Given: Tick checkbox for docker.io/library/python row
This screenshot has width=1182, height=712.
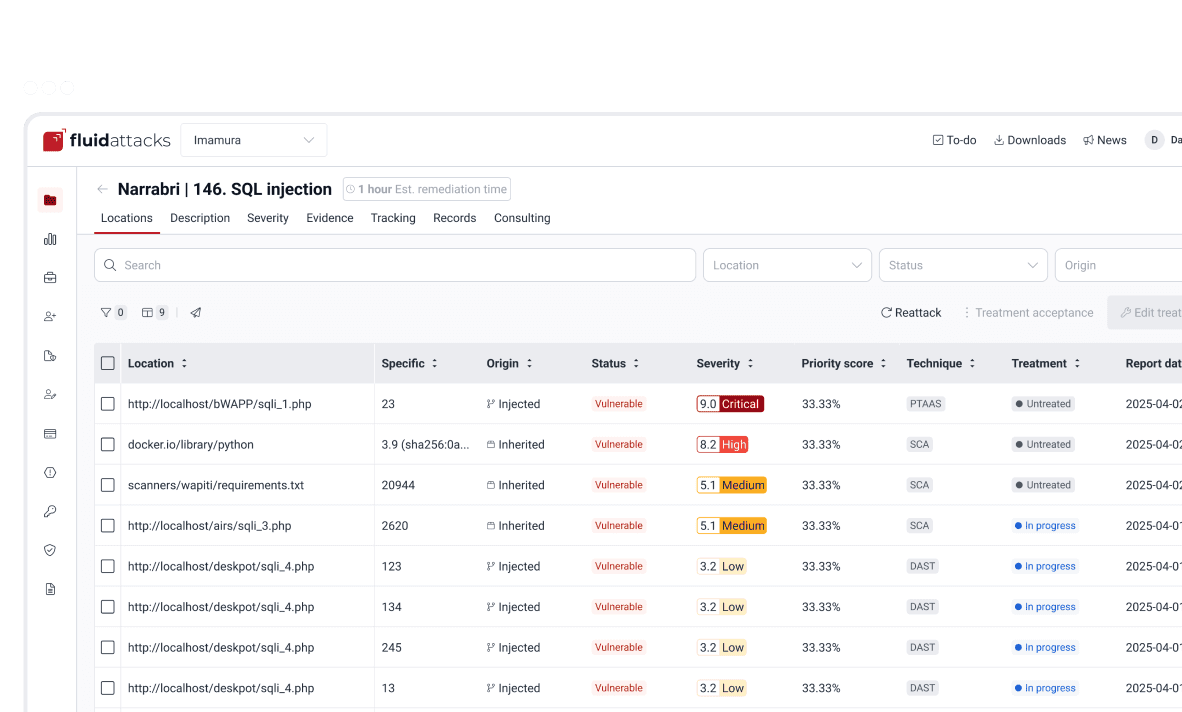Looking at the screenshot, I should (108, 445).
